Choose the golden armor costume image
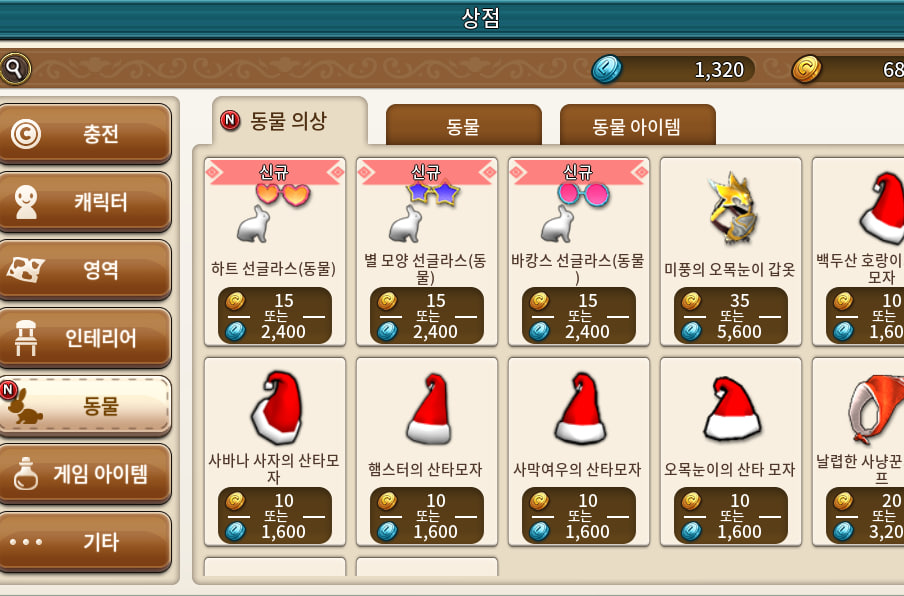The width and height of the screenshot is (904, 596). [732, 208]
